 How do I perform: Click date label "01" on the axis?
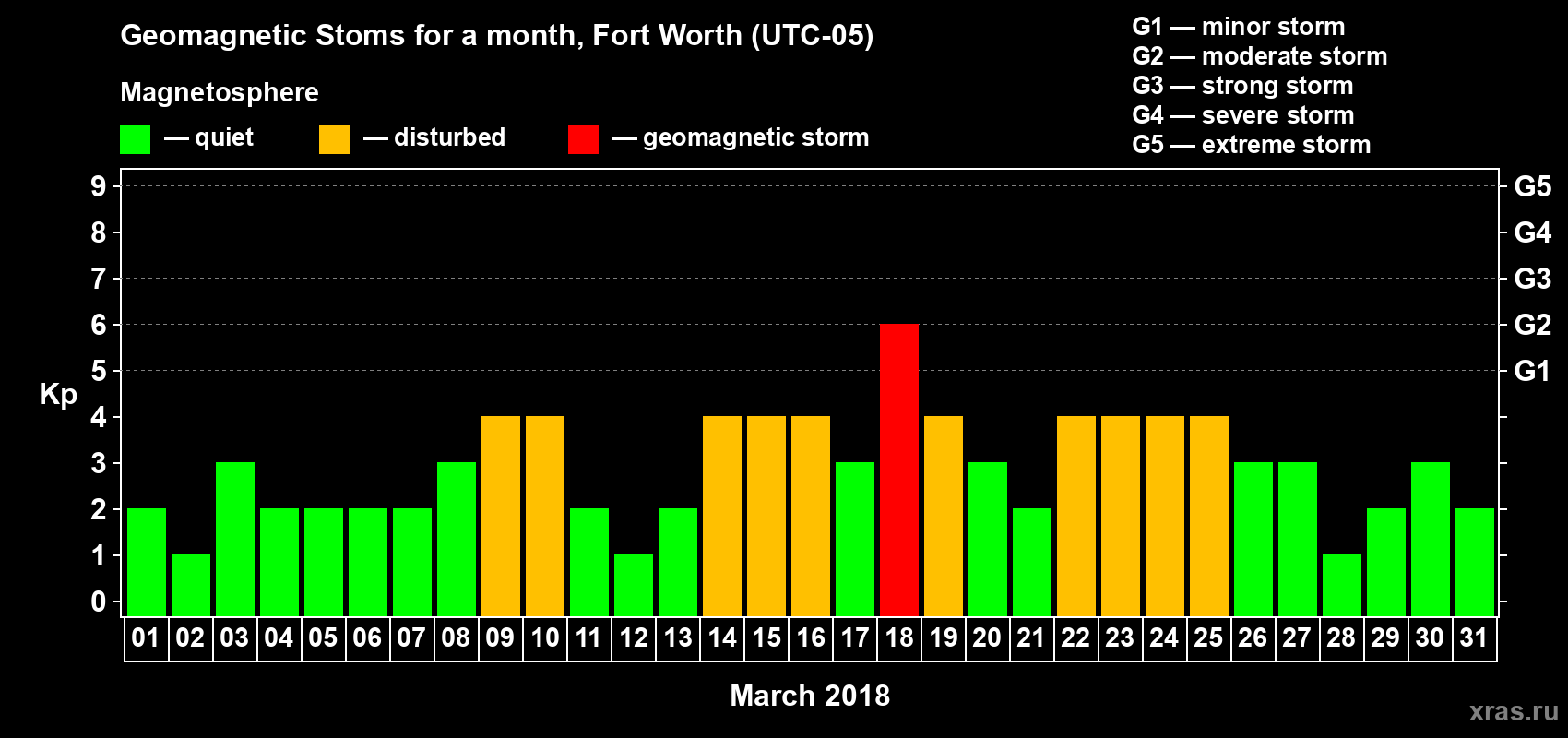146,637
